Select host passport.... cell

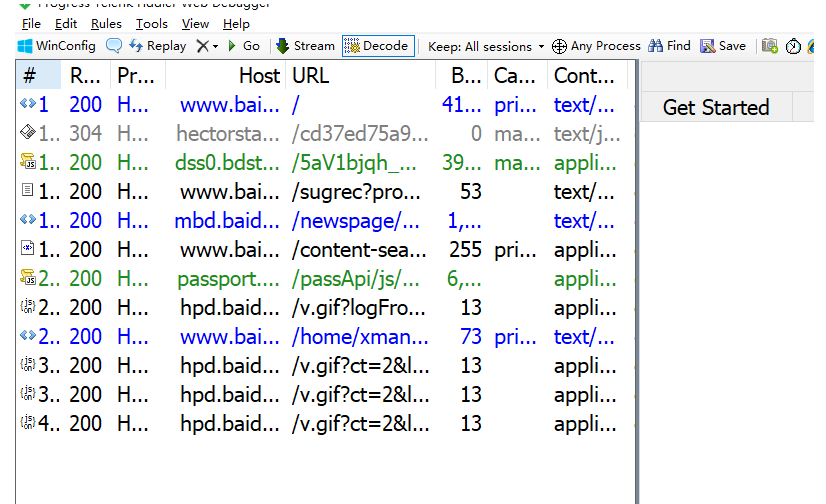tap(228, 279)
